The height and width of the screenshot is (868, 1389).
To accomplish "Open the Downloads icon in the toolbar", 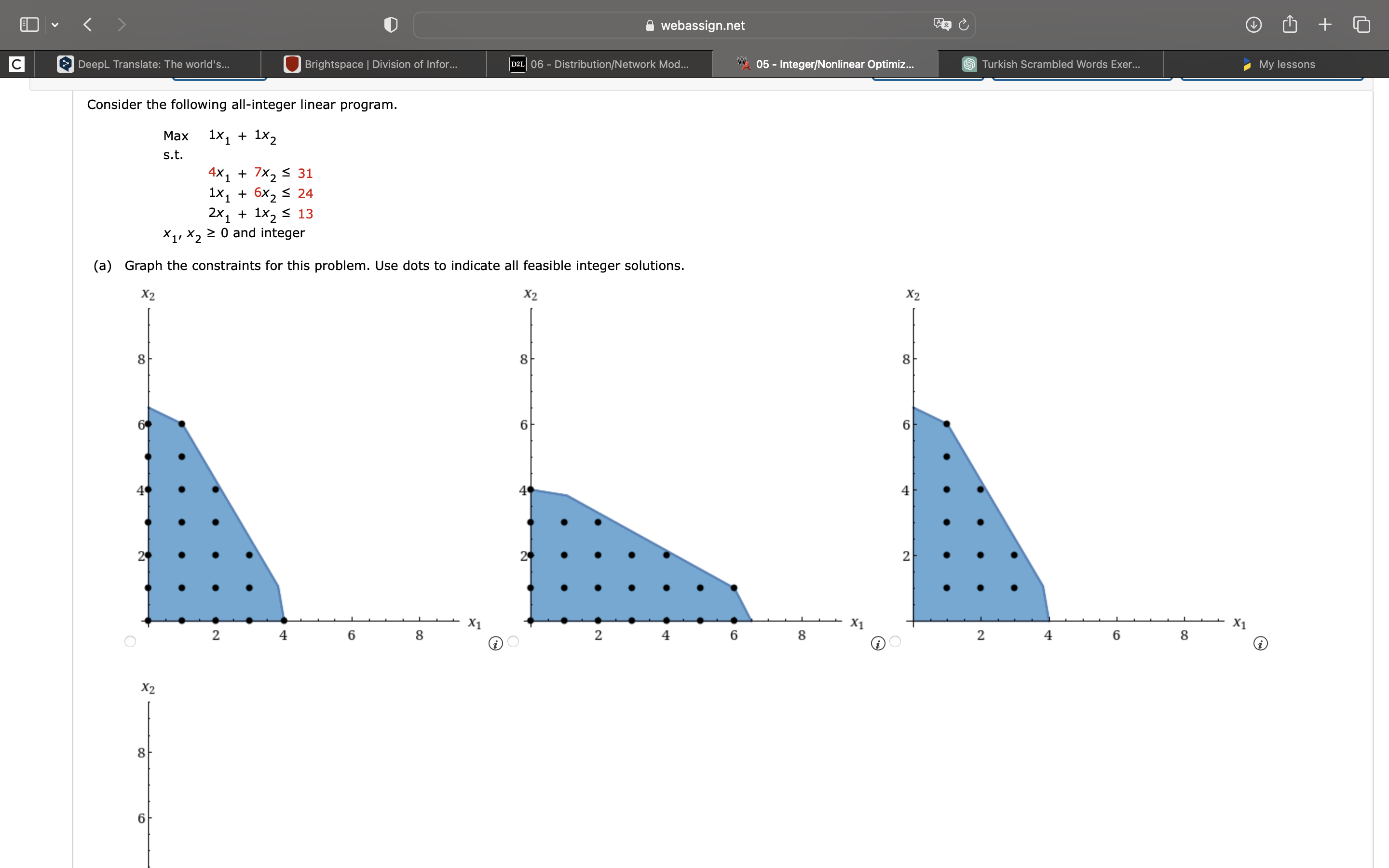I will tap(1254, 24).
